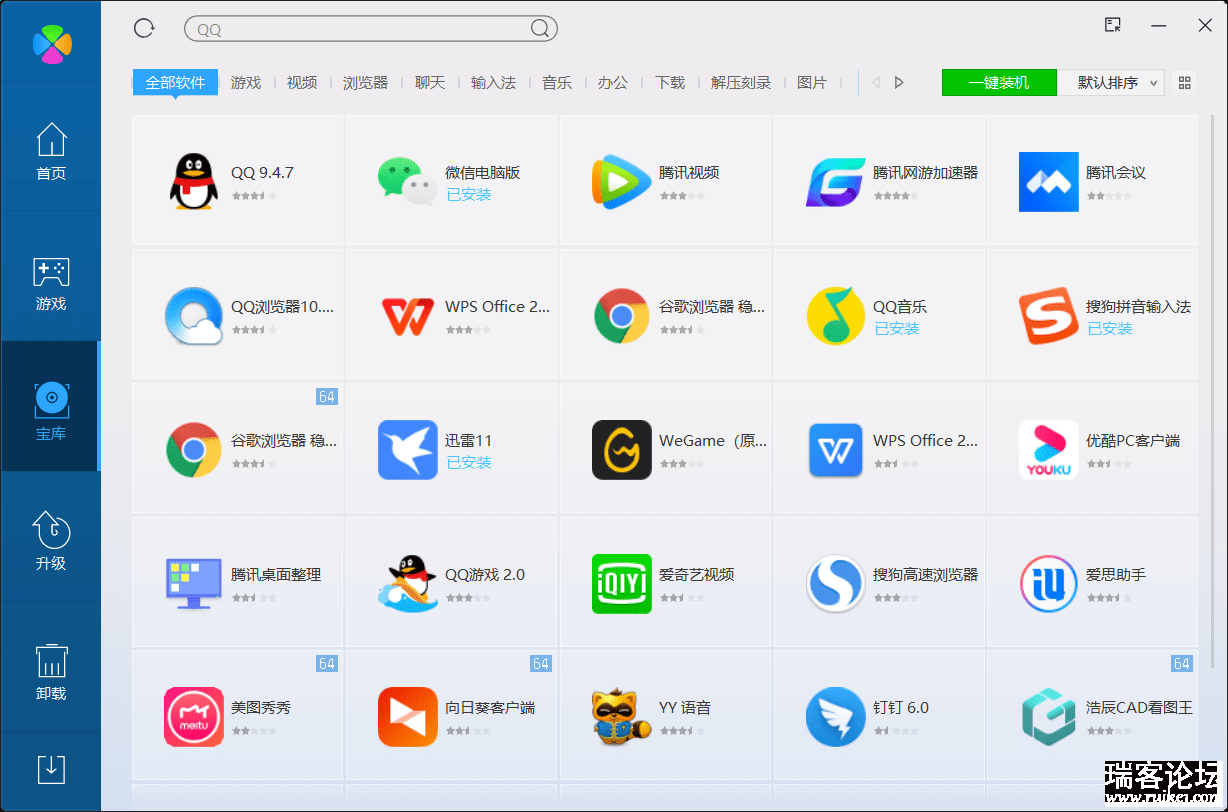Switch to the 办公 category tab
This screenshot has height=812, width=1228.
(613, 83)
